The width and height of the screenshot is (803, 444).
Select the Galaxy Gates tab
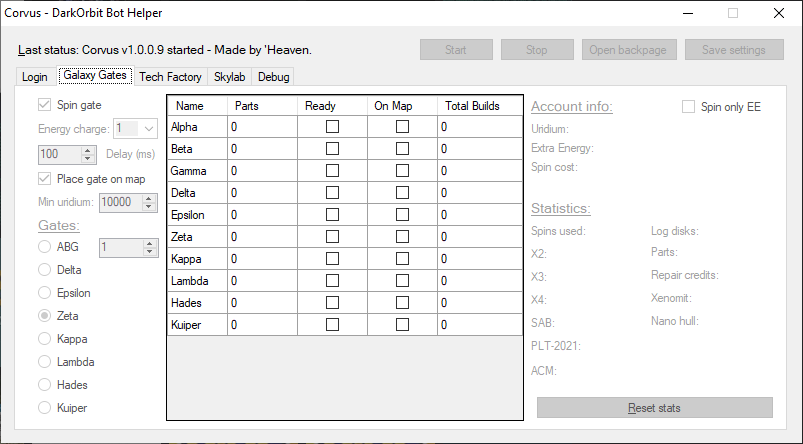coord(95,75)
